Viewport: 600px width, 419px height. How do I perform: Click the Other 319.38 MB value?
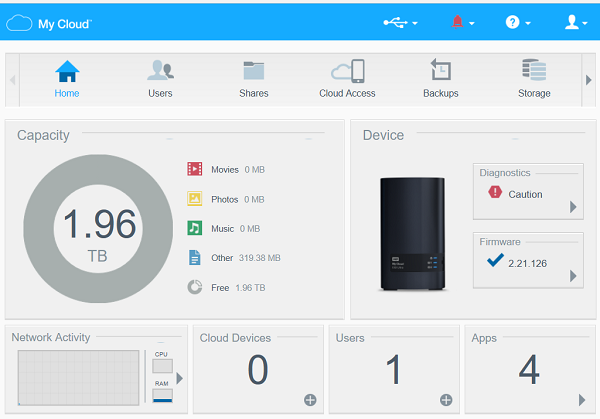pyautogui.click(x=260, y=258)
